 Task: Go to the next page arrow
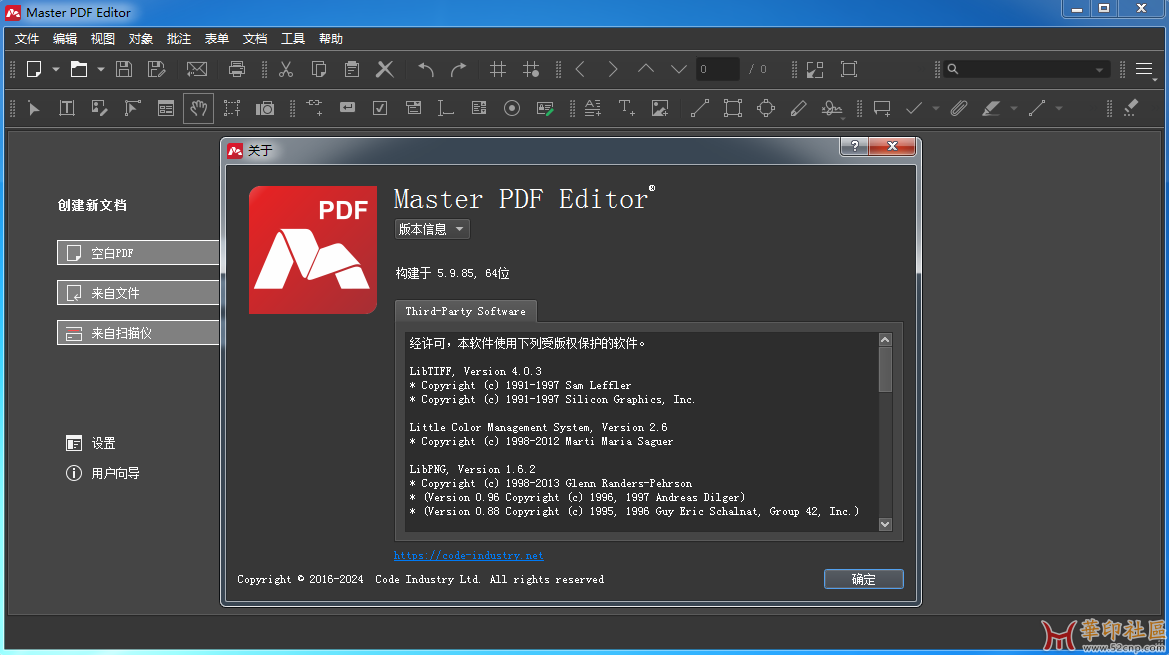613,69
